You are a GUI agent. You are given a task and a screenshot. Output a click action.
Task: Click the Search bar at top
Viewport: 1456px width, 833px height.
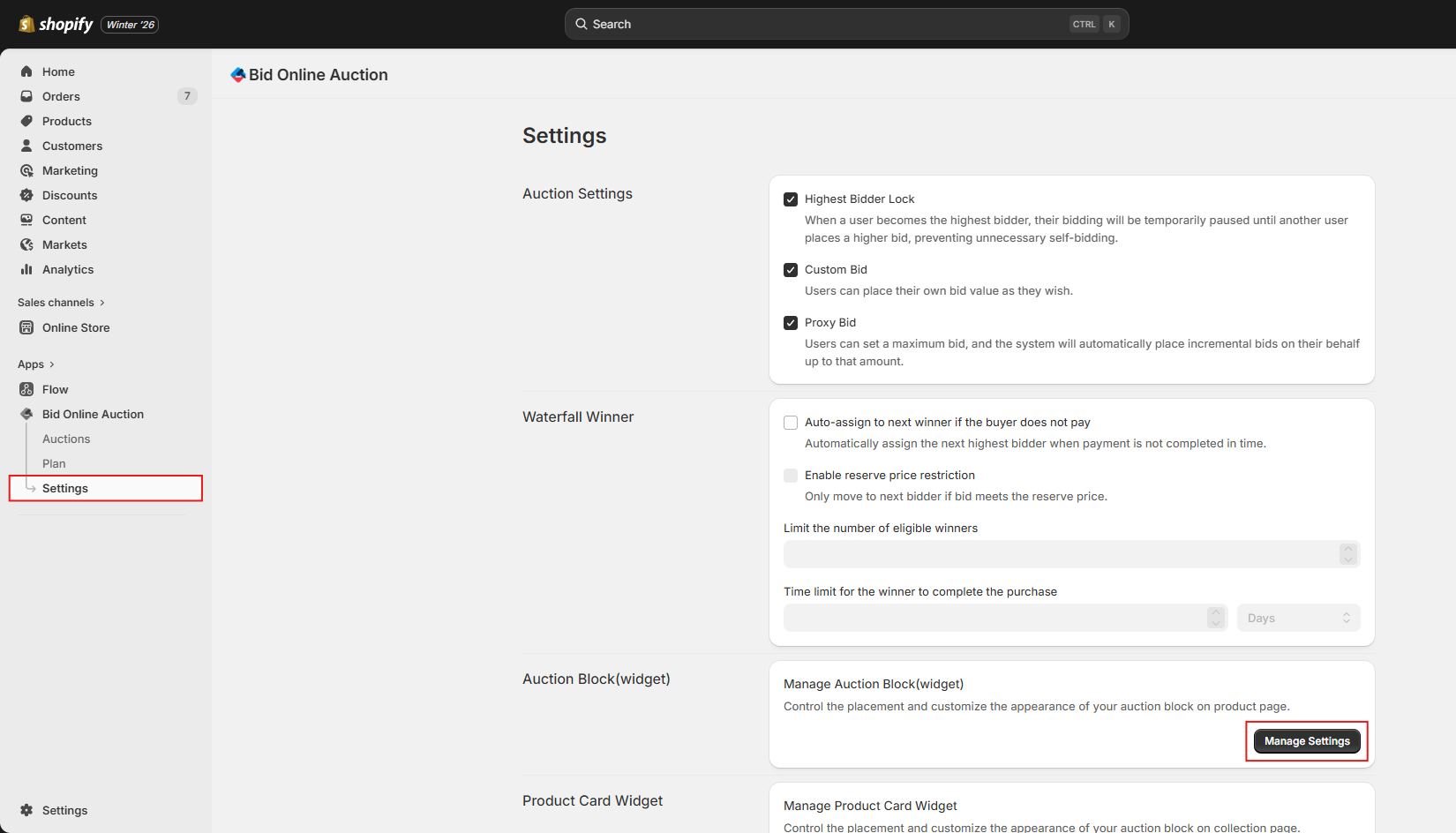pos(846,24)
